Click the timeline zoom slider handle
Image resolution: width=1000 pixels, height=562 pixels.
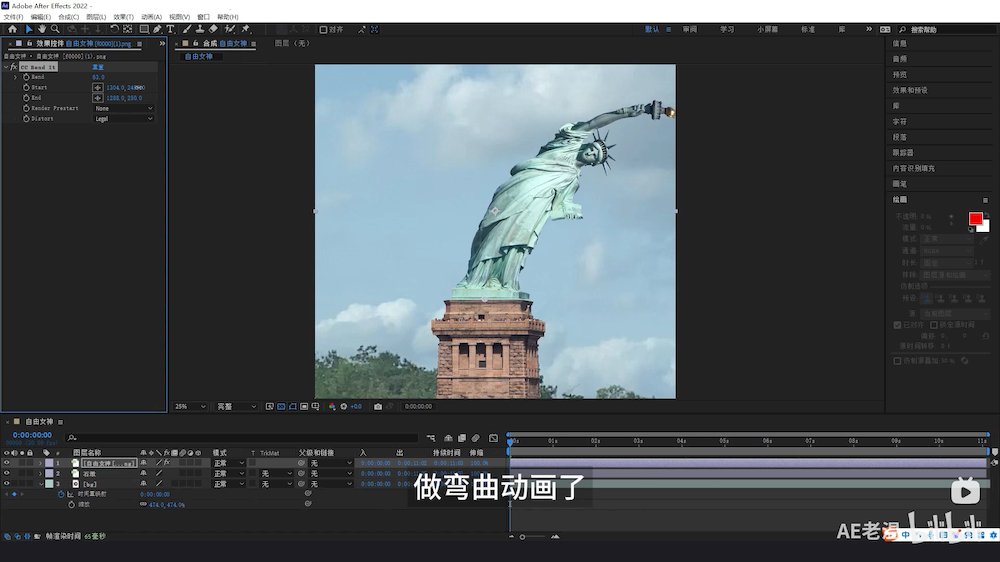(522, 537)
